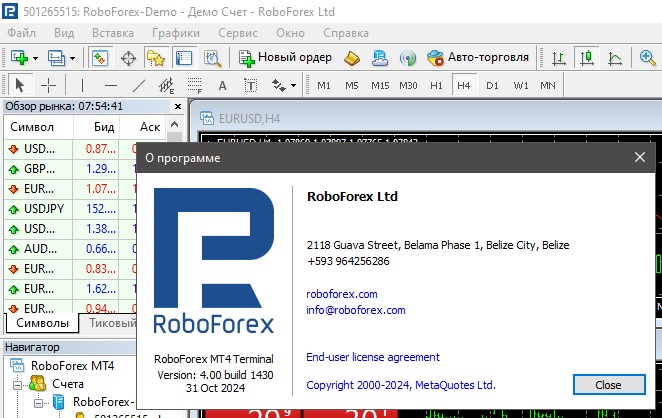662x418 pixels.
Task: Select the active H4 timeframe button
Action: click(464, 86)
